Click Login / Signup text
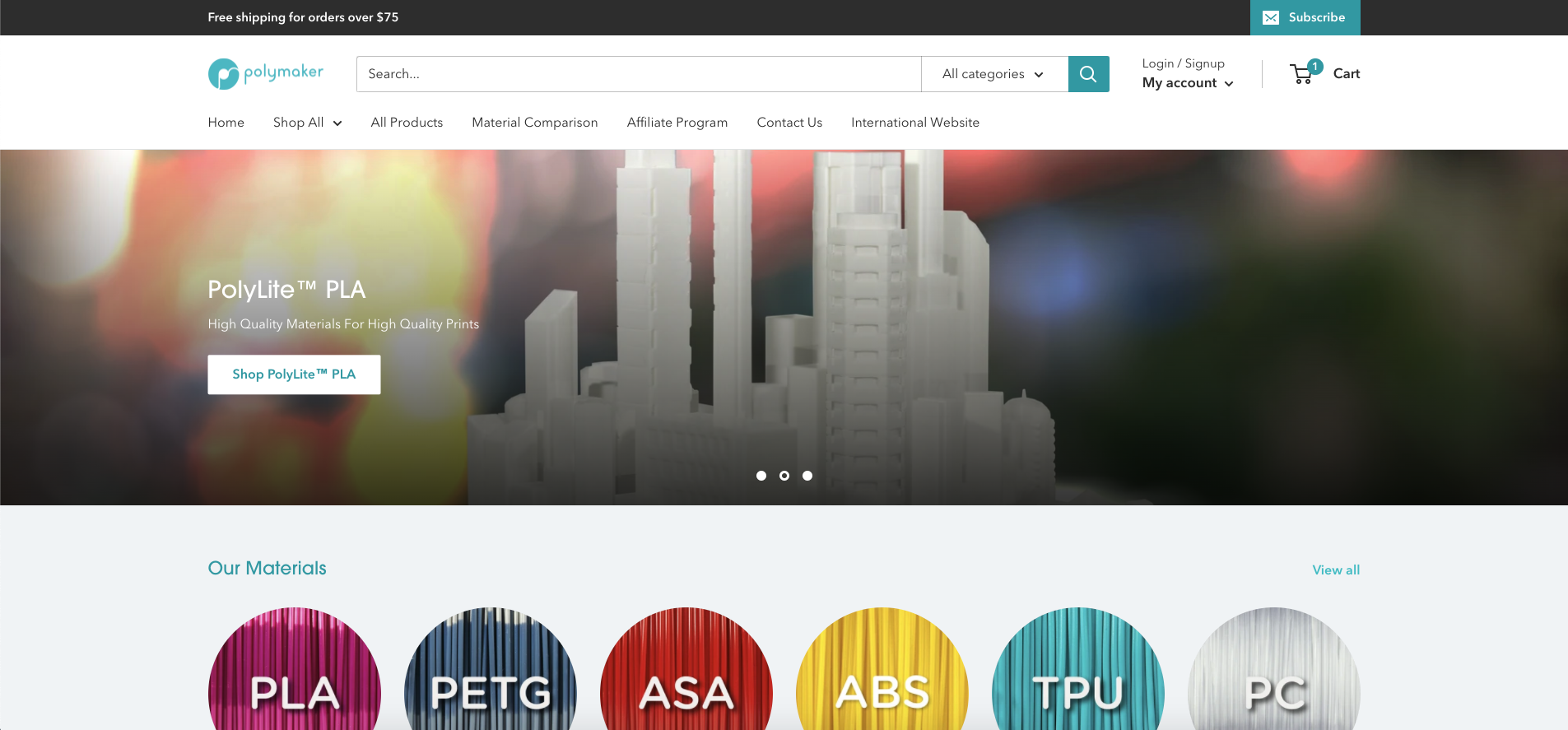 pyautogui.click(x=1183, y=63)
